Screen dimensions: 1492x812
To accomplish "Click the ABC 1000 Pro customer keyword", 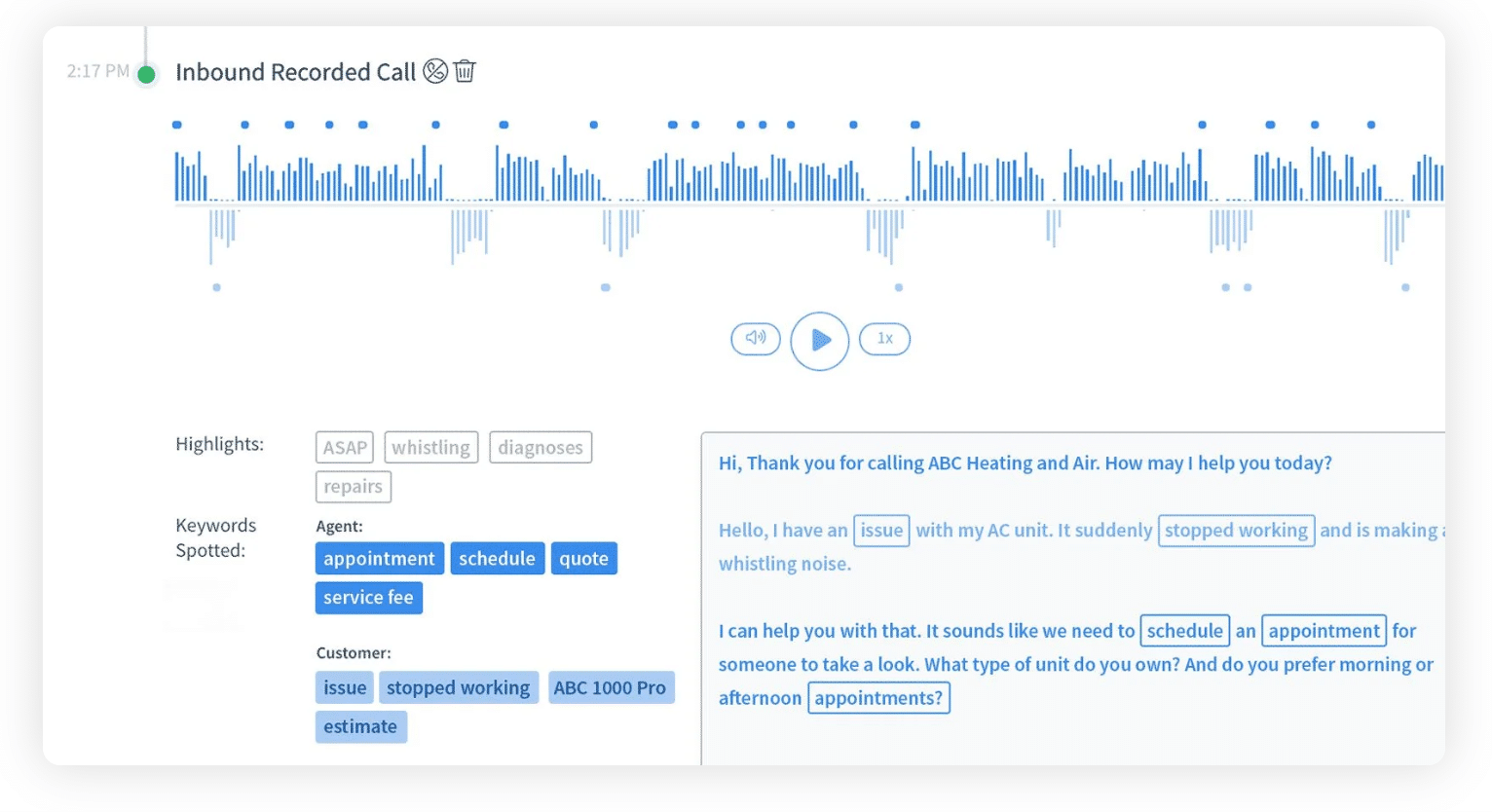I will point(612,687).
